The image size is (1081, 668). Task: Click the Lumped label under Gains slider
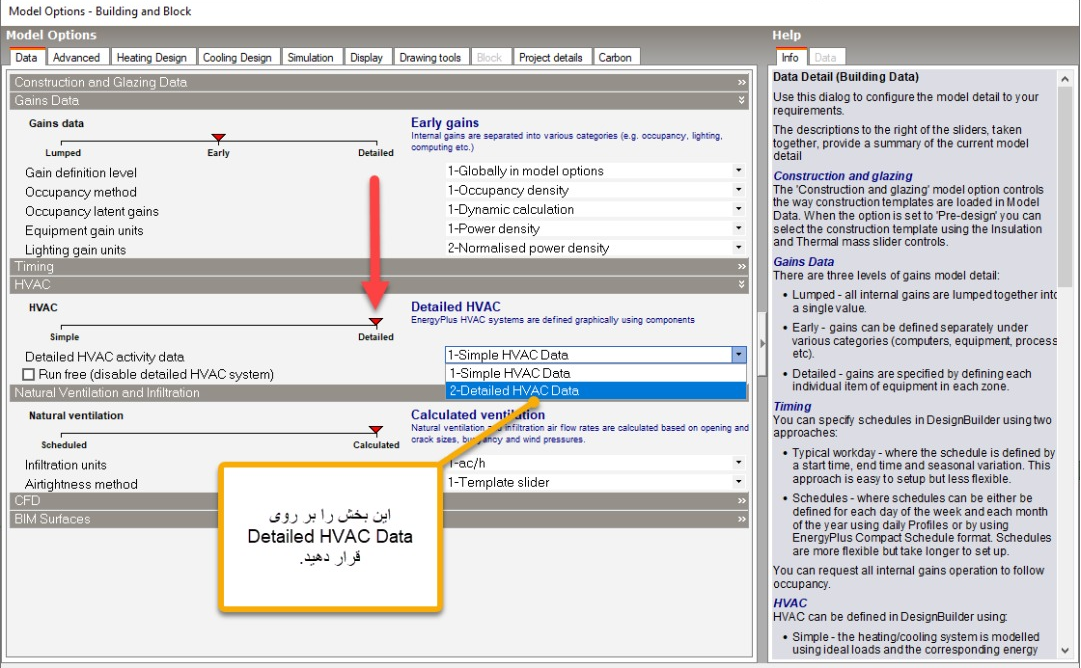pyautogui.click(x=63, y=153)
